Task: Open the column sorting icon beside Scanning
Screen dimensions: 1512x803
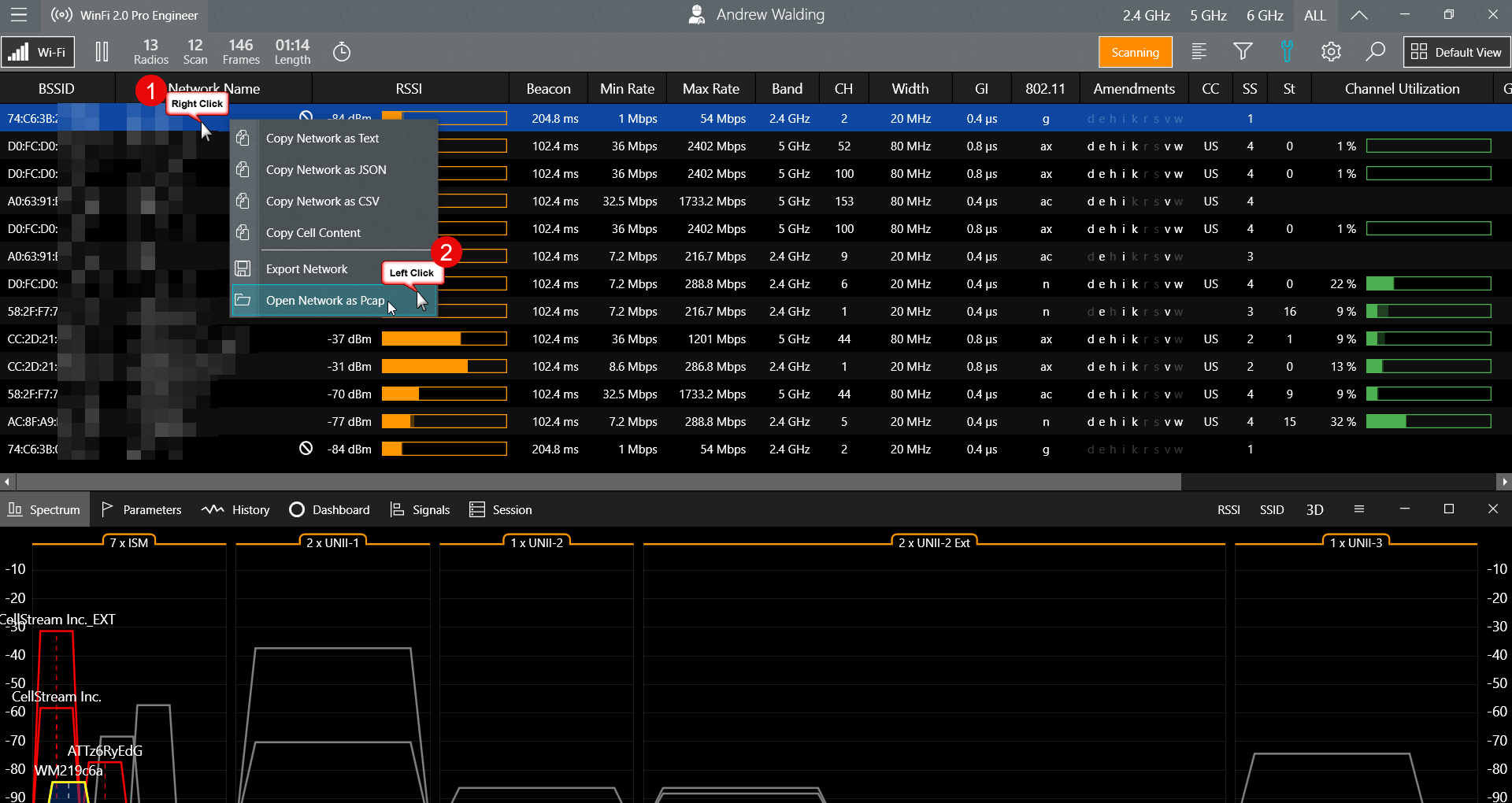Action: coord(1199,51)
